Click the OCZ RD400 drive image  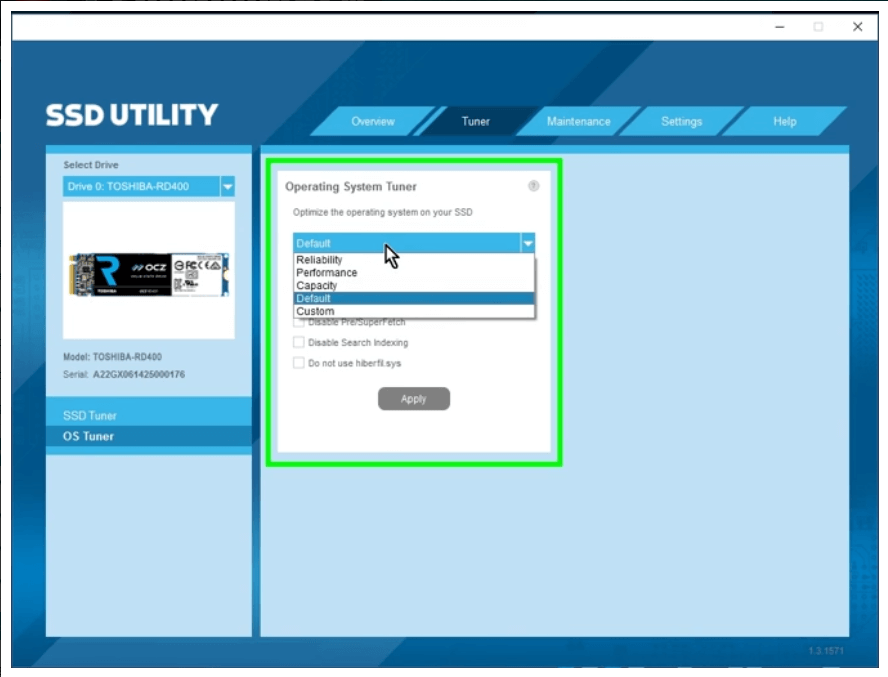click(x=149, y=275)
